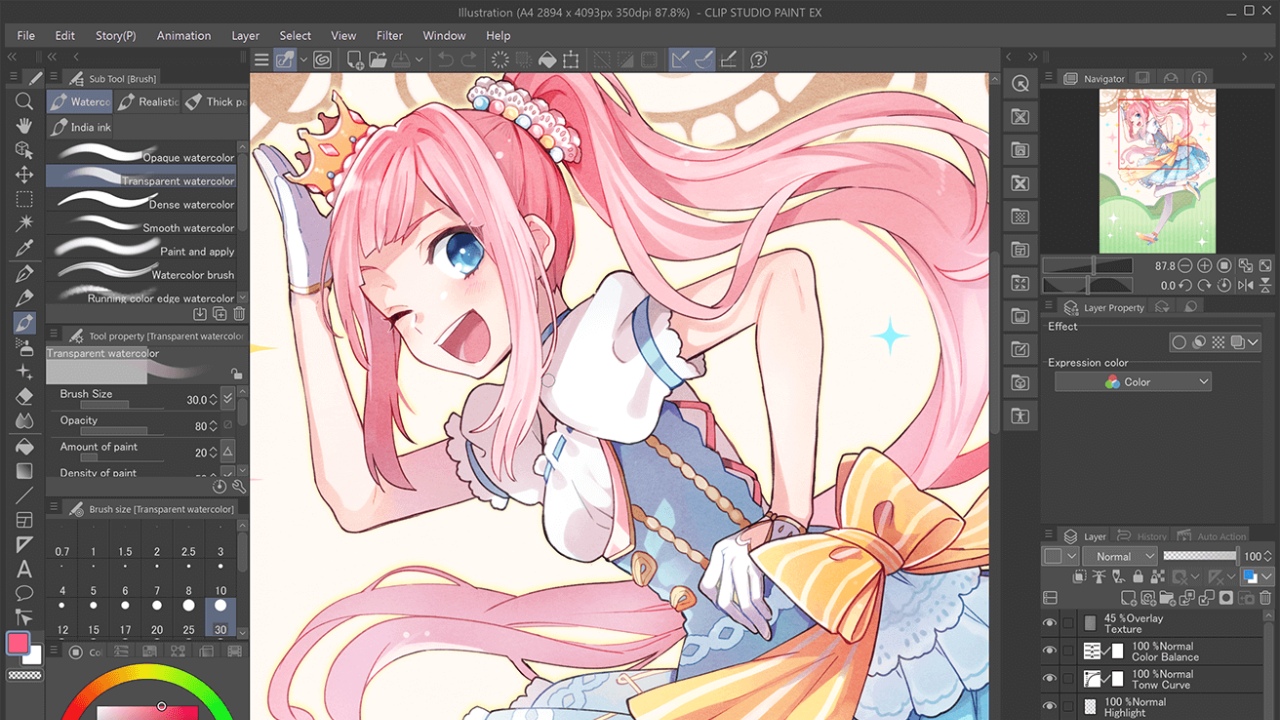The width and height of the screenshot is (1280, 720).
Task: Create a layer mask
Action: [1226, 598]
